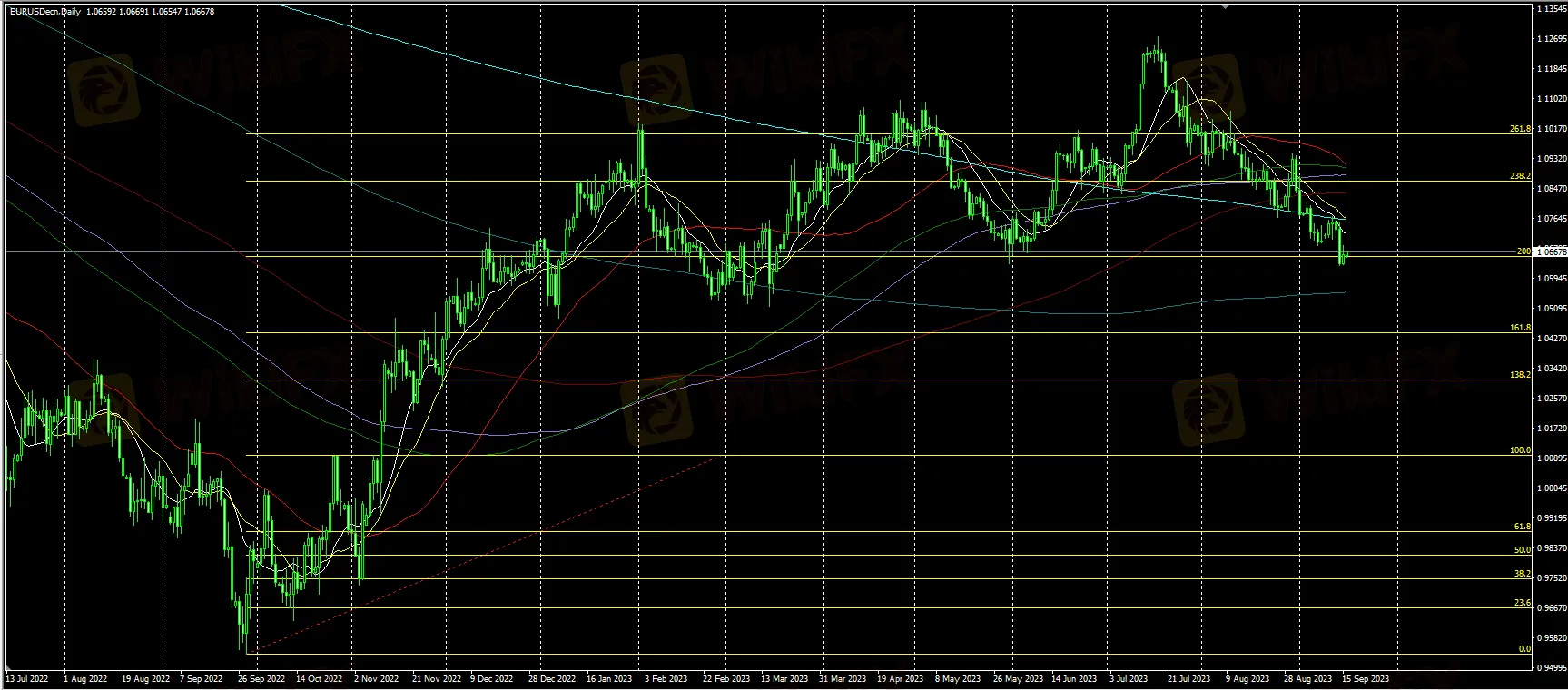Click the 138.2 Fibonacci level label
Screen dimensions: 1568x690
coord(1520,374)
